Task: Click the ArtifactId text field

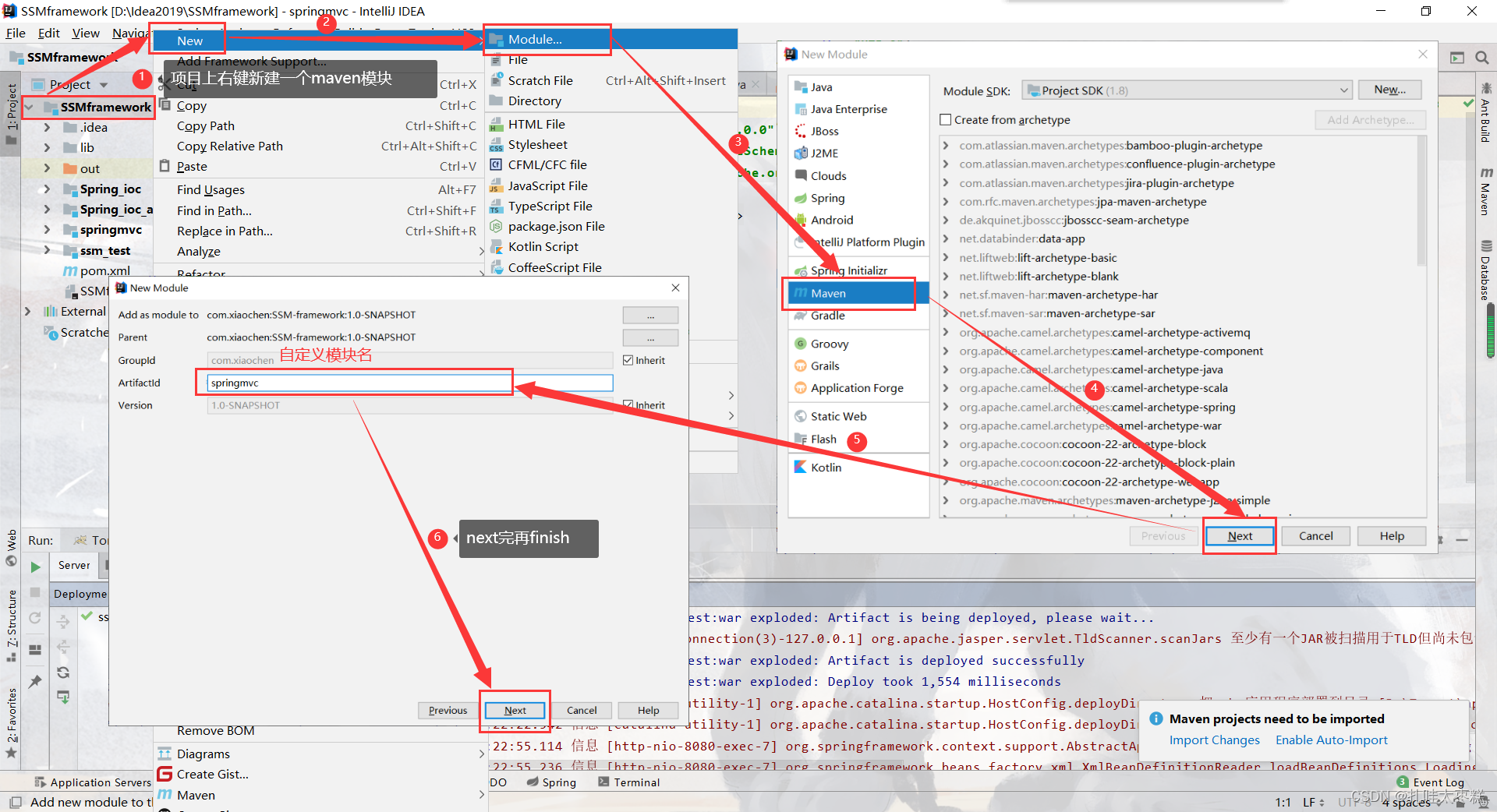Action: coord(410,383)
